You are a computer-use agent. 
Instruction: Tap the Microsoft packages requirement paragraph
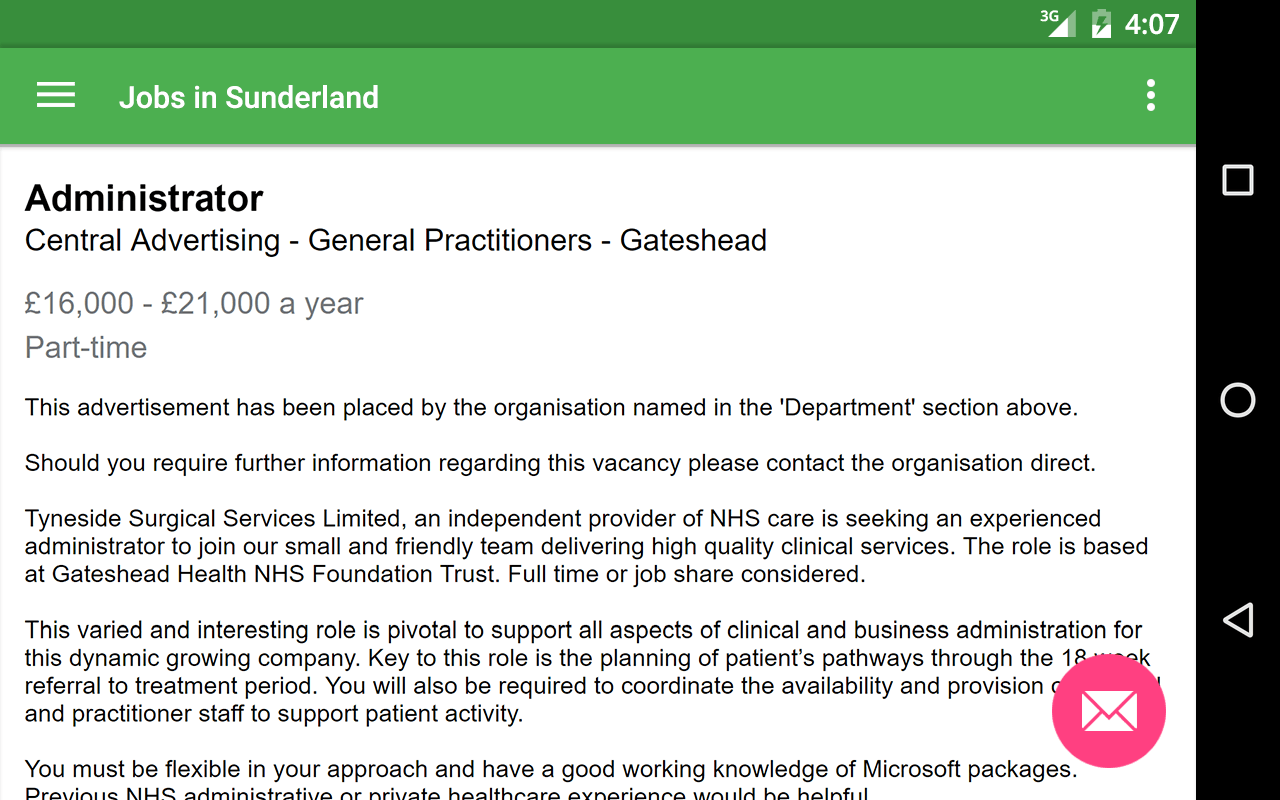tap(550, 770)
